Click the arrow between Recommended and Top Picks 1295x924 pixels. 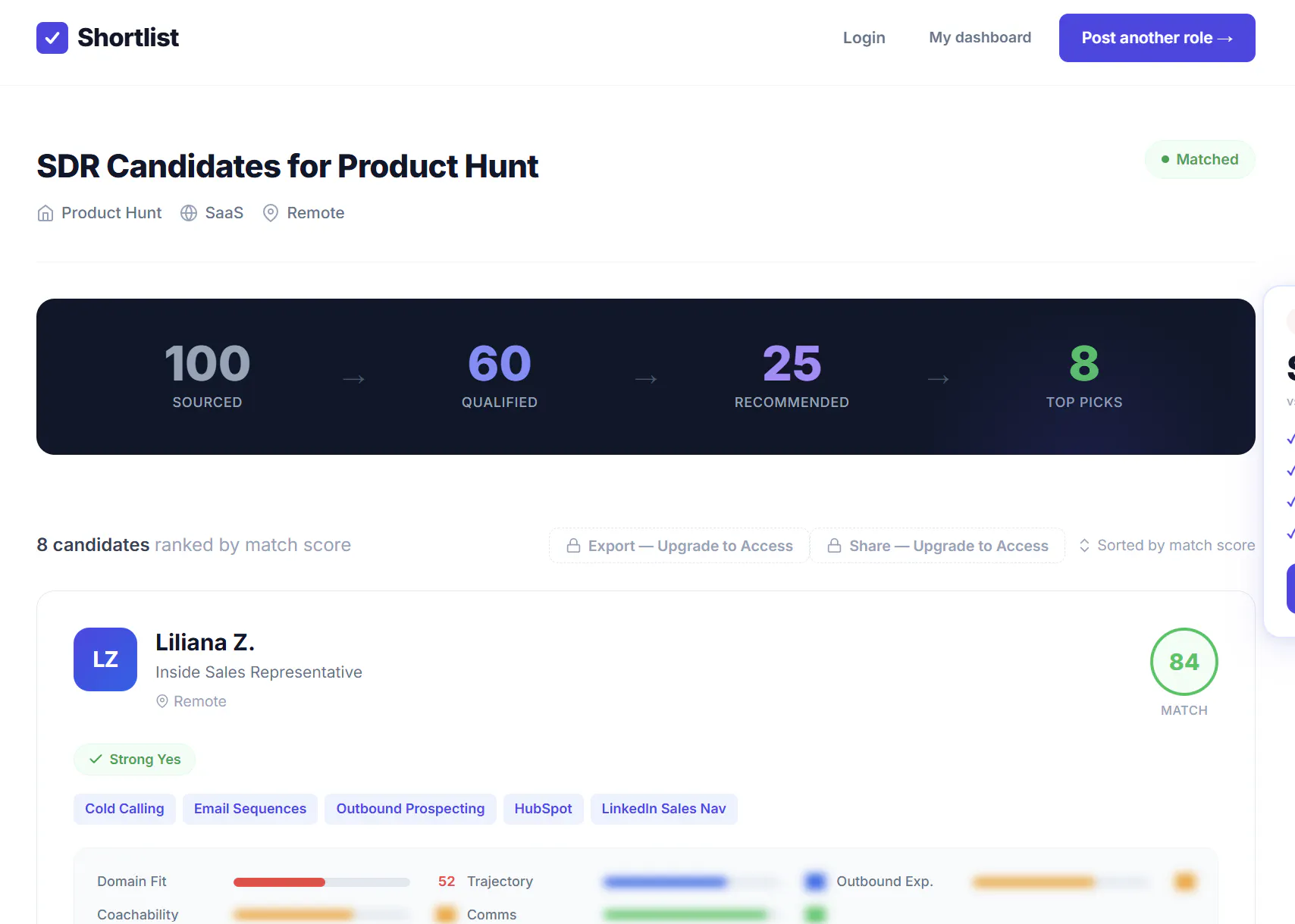point(939,379)
